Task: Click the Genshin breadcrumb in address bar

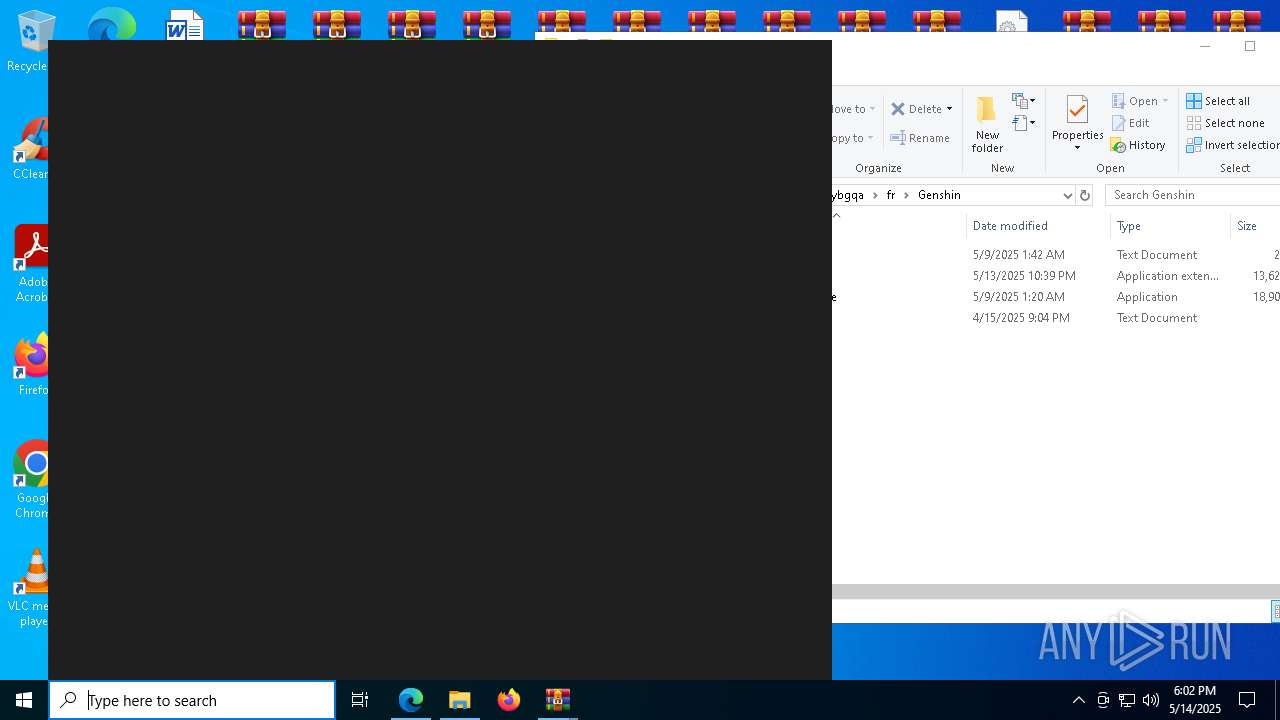Action: 939,195
